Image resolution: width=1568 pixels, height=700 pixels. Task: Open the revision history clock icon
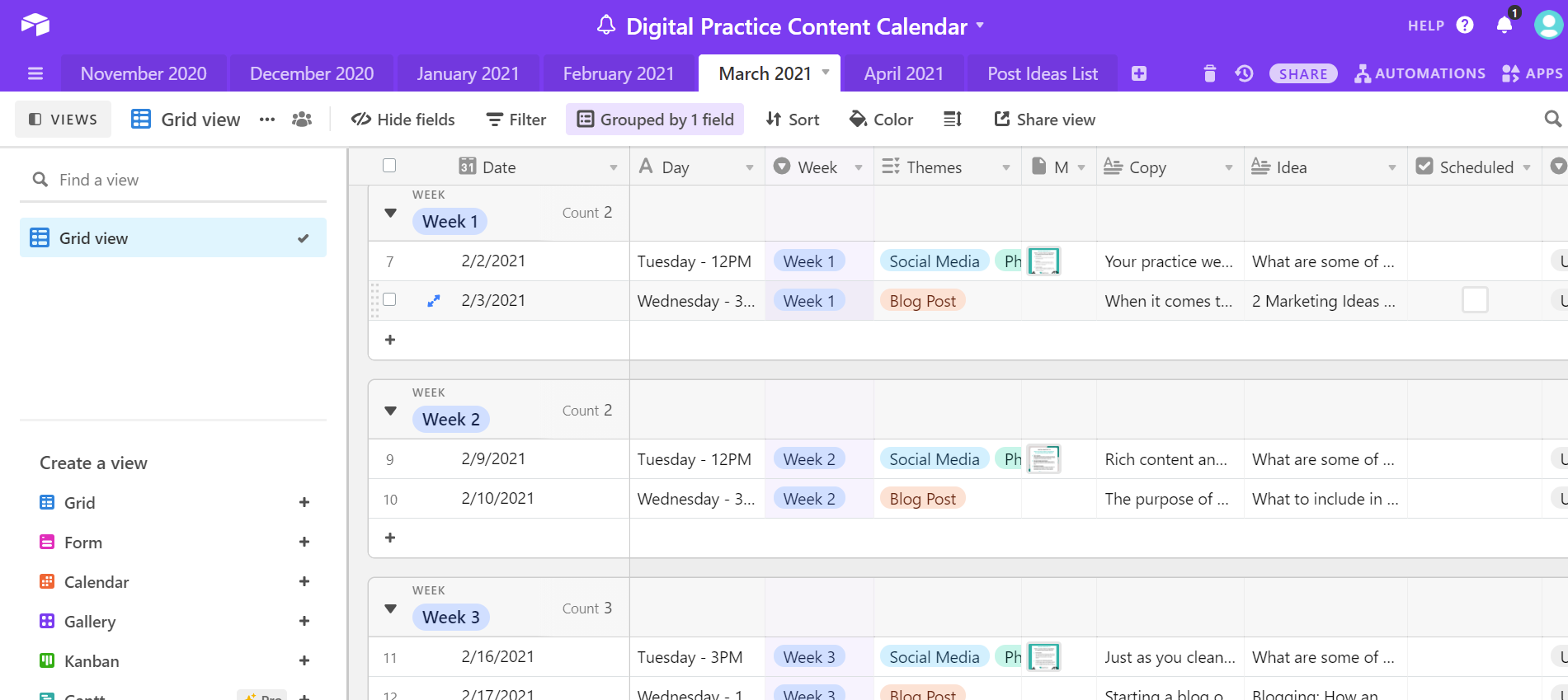tap(1244, 74)
